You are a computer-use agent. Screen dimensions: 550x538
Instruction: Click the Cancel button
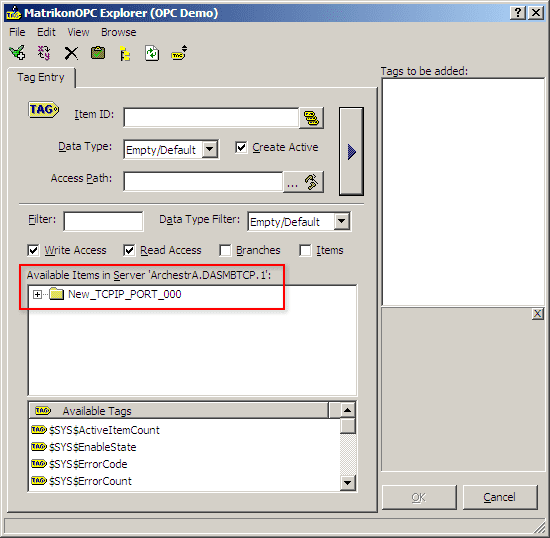[x=500, y=497]
